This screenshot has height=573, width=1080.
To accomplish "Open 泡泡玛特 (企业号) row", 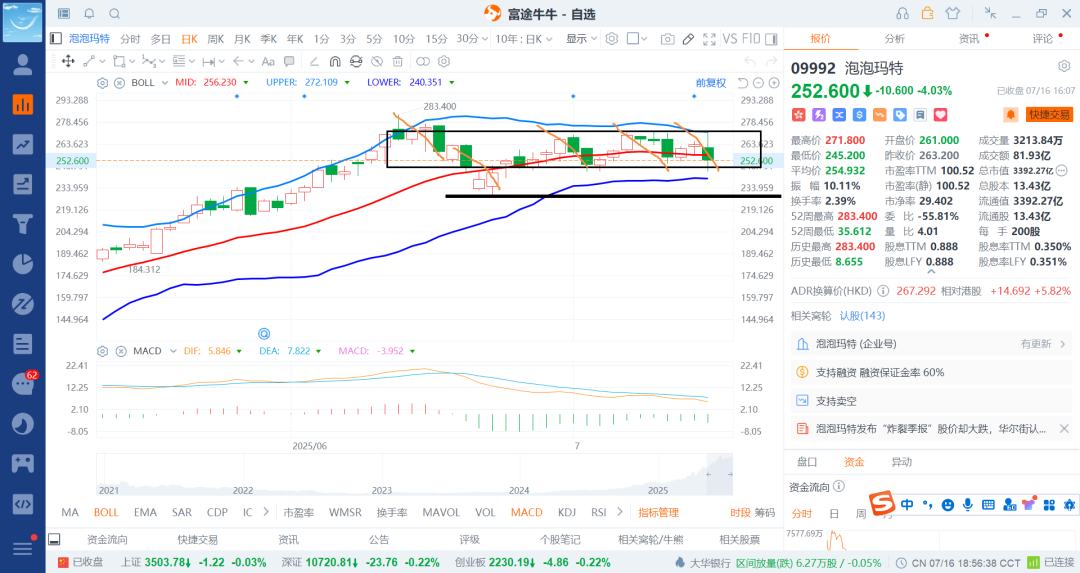I will tap(931, 344).
